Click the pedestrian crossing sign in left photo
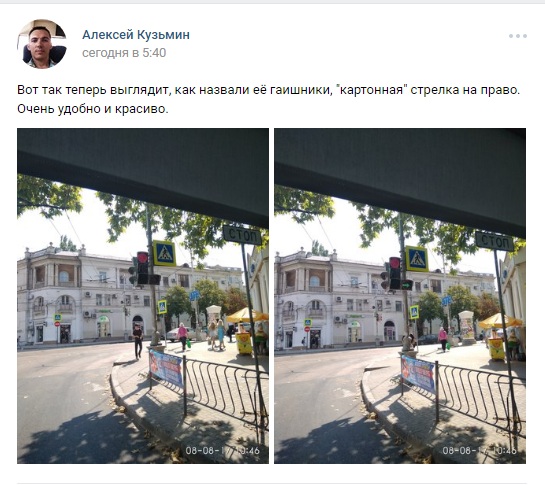The height and width of the screenshot is (485, 545). [164, 253]
